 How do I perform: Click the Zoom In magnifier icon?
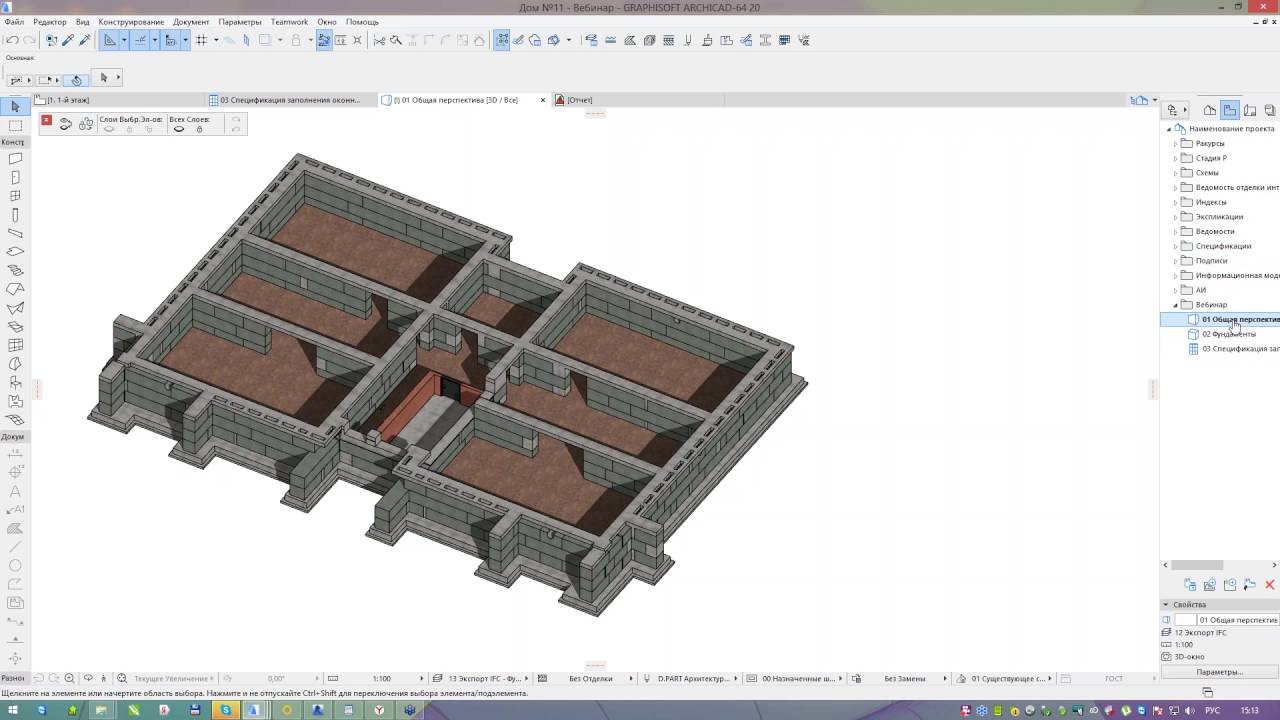[69, 678]
